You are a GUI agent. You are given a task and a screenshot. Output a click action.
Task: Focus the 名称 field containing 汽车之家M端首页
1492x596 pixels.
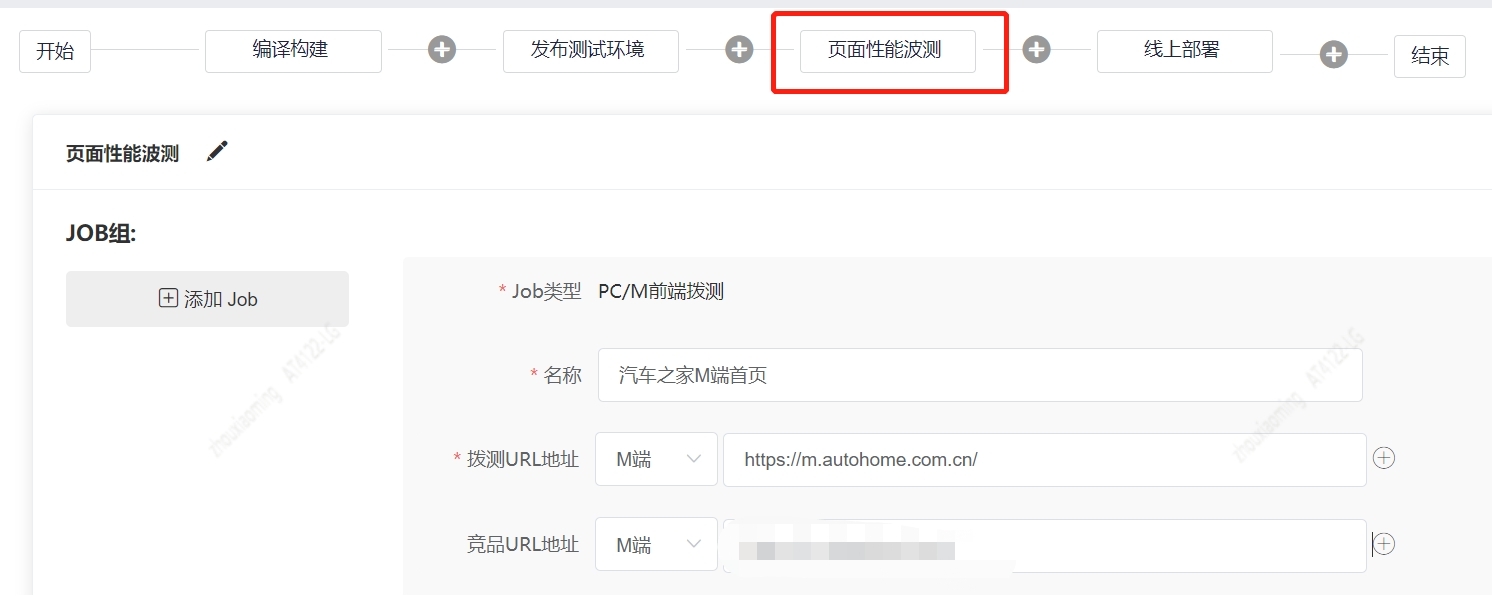pyautogui.click(x=980, y=375)
